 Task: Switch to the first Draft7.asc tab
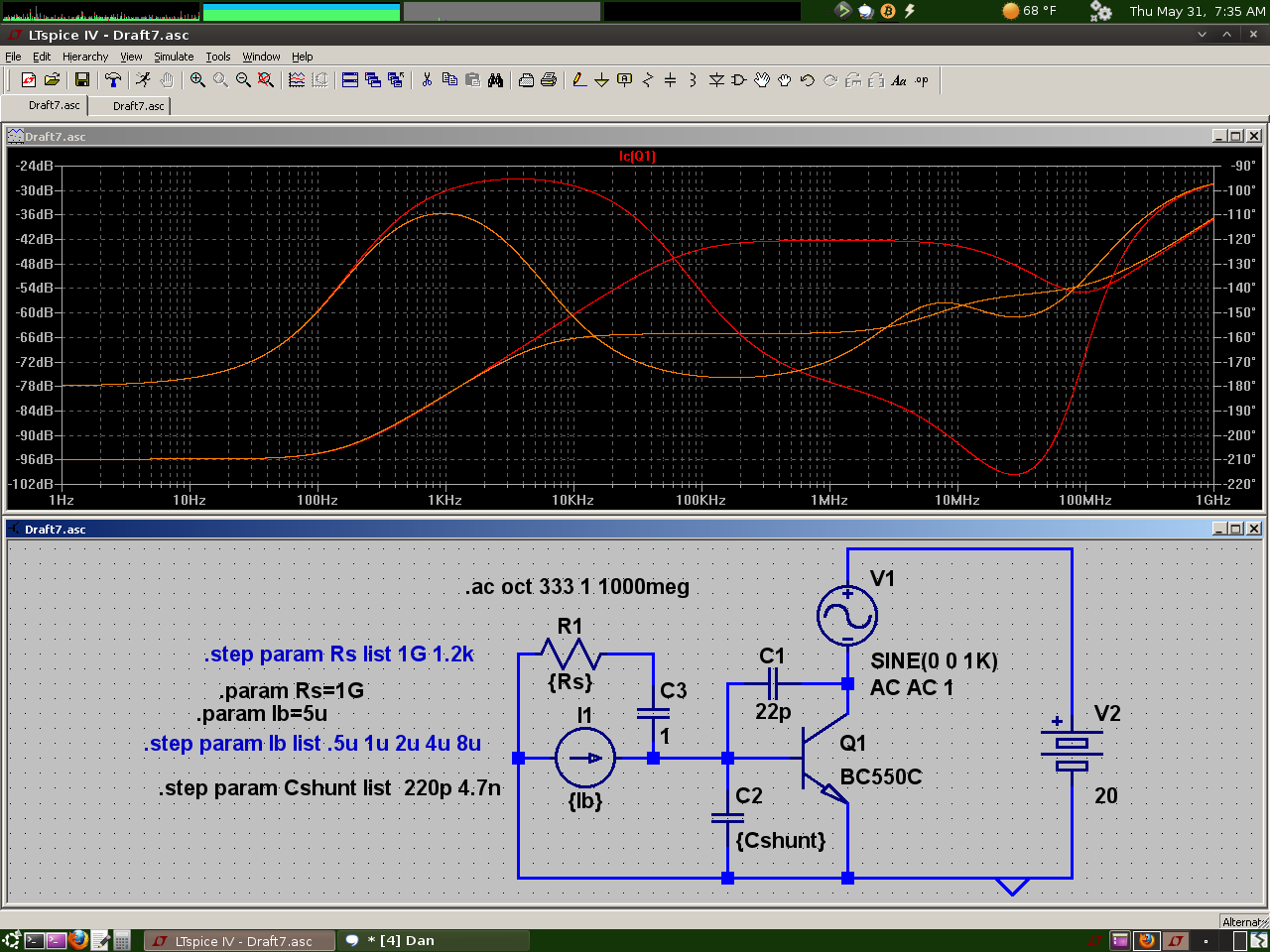tap(46, 105)
